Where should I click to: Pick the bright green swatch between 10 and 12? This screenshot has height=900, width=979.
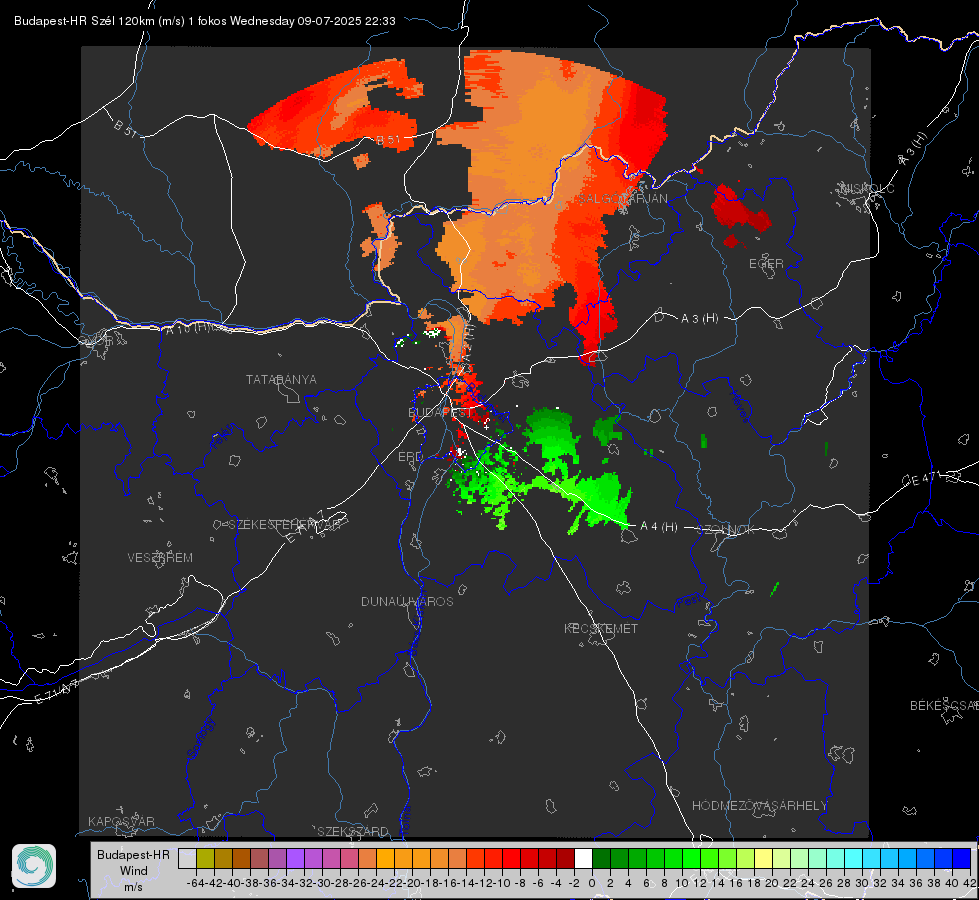(691, 858)
